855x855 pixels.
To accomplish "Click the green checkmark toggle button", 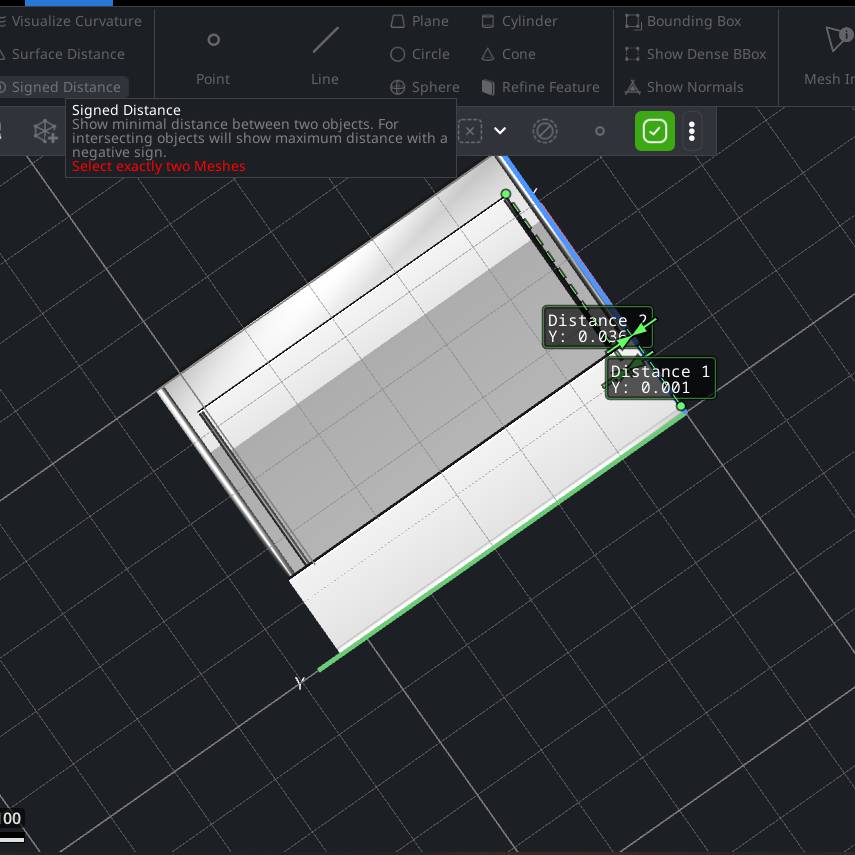I will coord(655,131).
